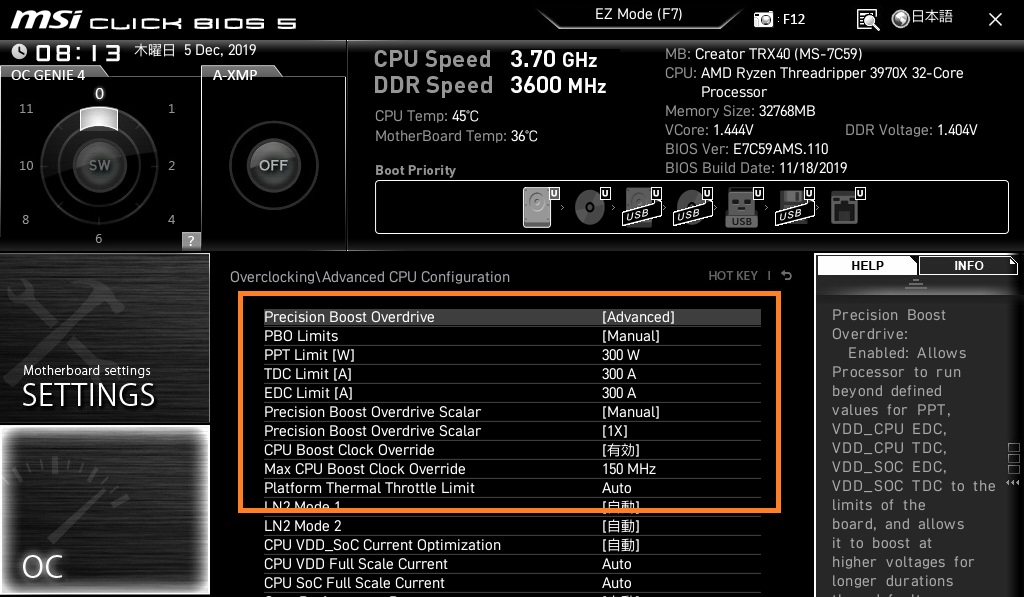Select the USB hard disk boot device
Screen dimensions: 1024x597
point(643,207)
